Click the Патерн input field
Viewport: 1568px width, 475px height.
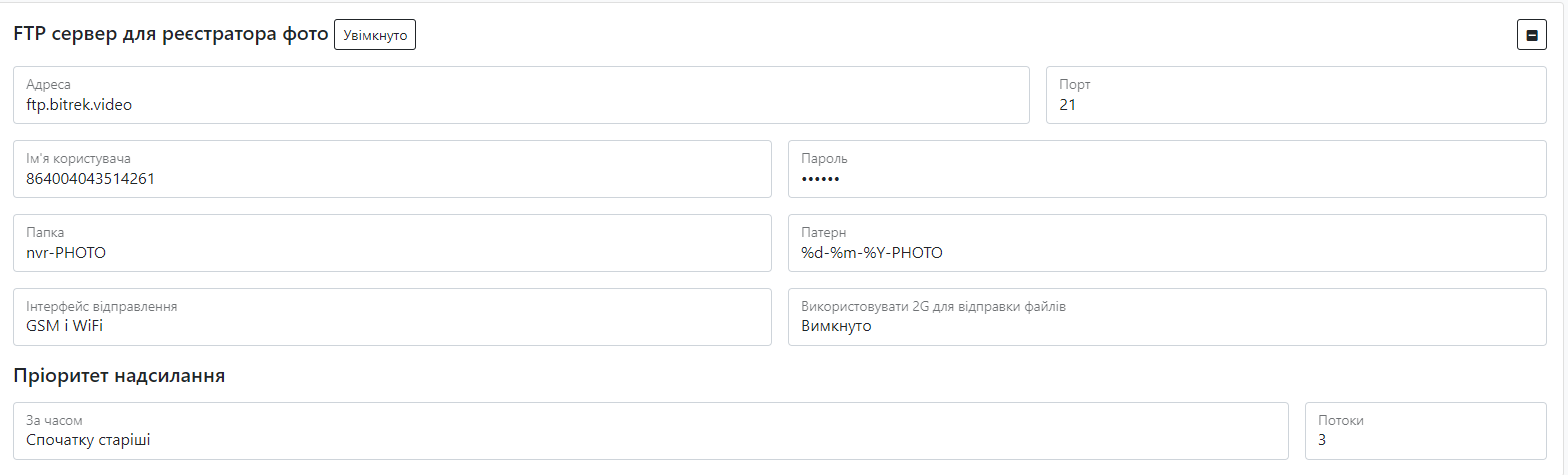(x=1167, y=243)
